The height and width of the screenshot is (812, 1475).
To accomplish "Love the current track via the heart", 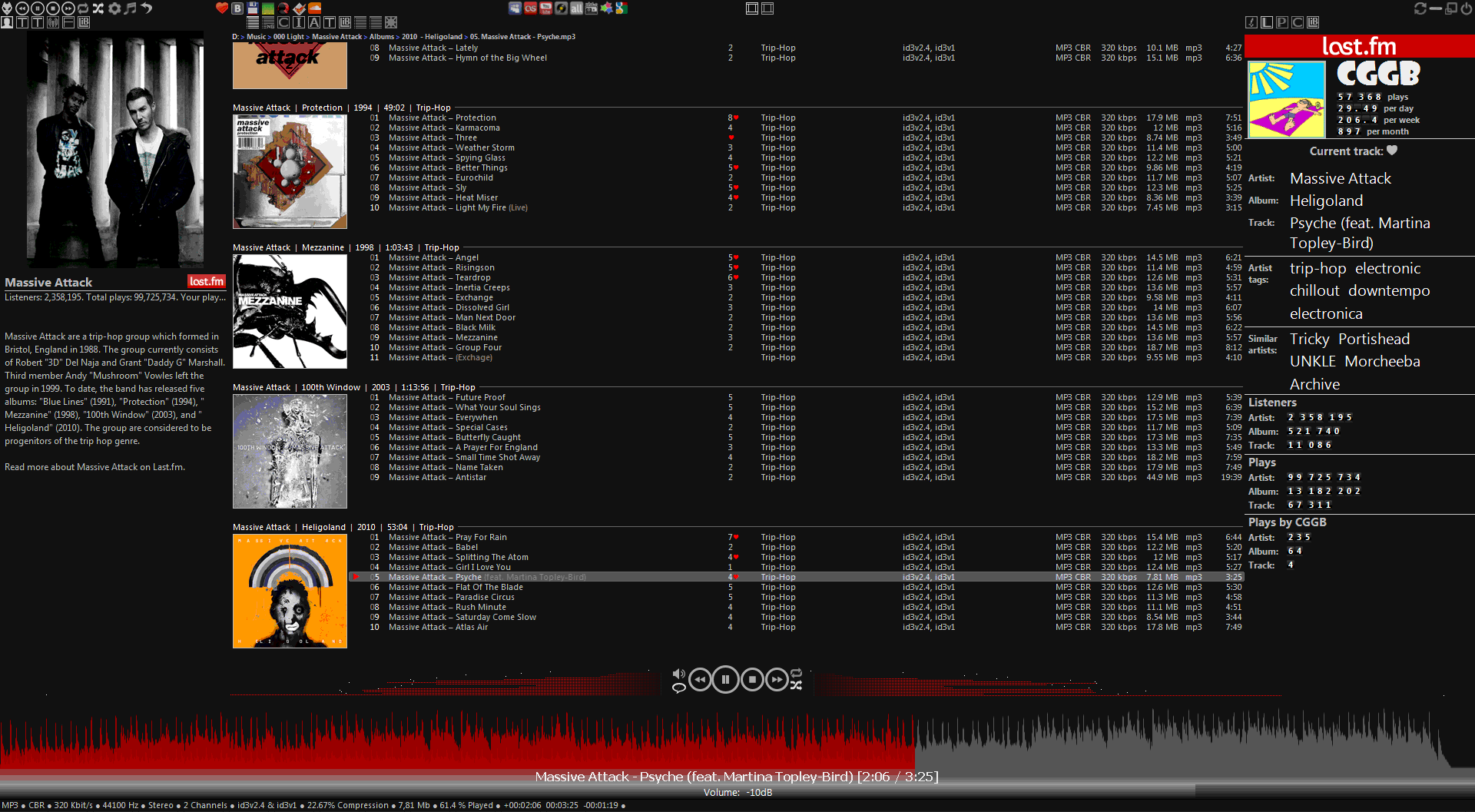I will click(1392, 151).
